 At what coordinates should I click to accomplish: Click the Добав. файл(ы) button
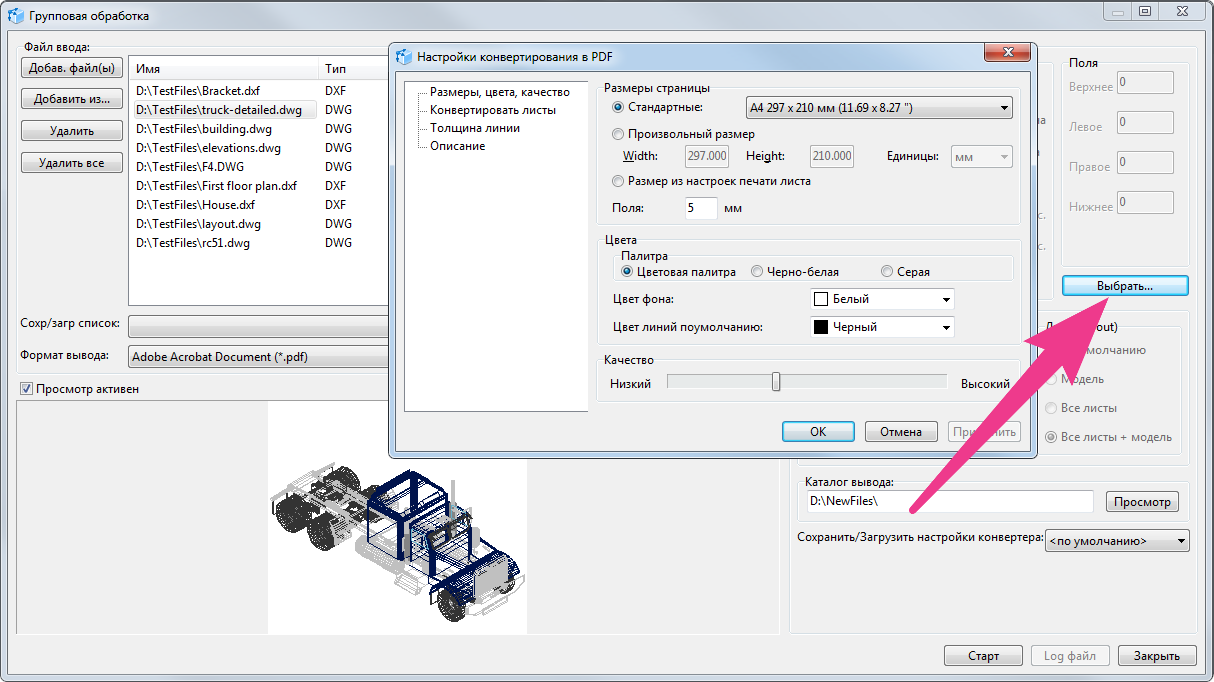pos(71,69)
